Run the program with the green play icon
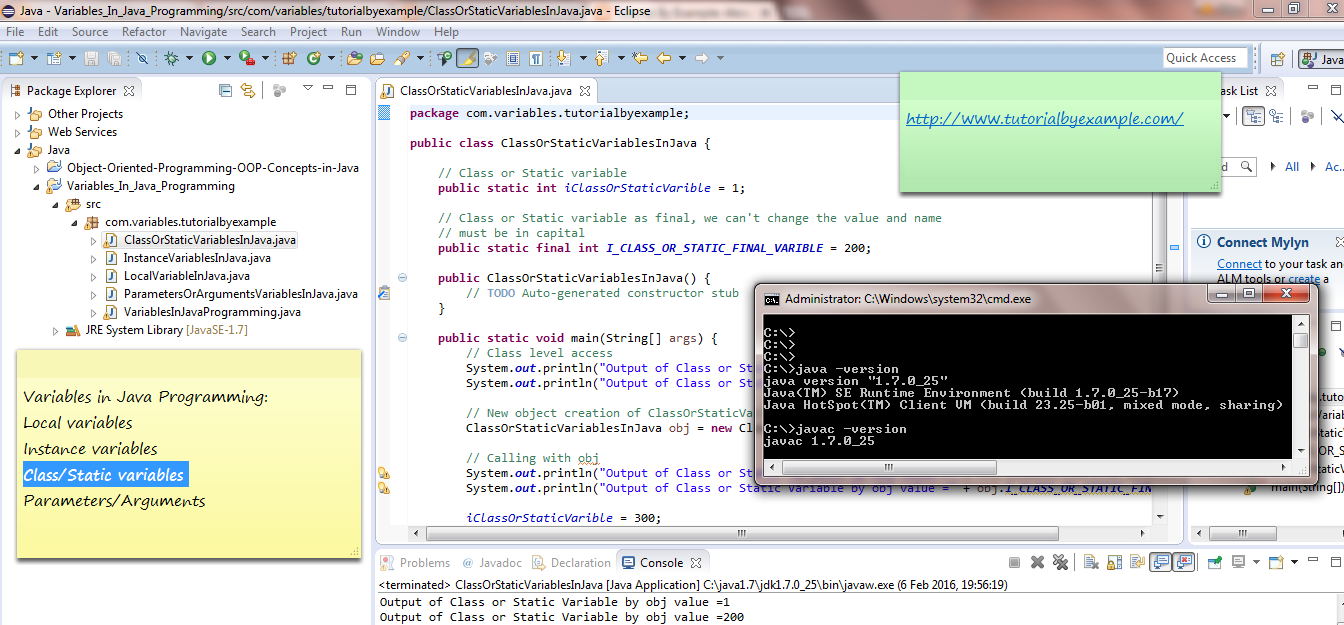Viewport: 1344px width, 625px height. [x=208, y=58]
